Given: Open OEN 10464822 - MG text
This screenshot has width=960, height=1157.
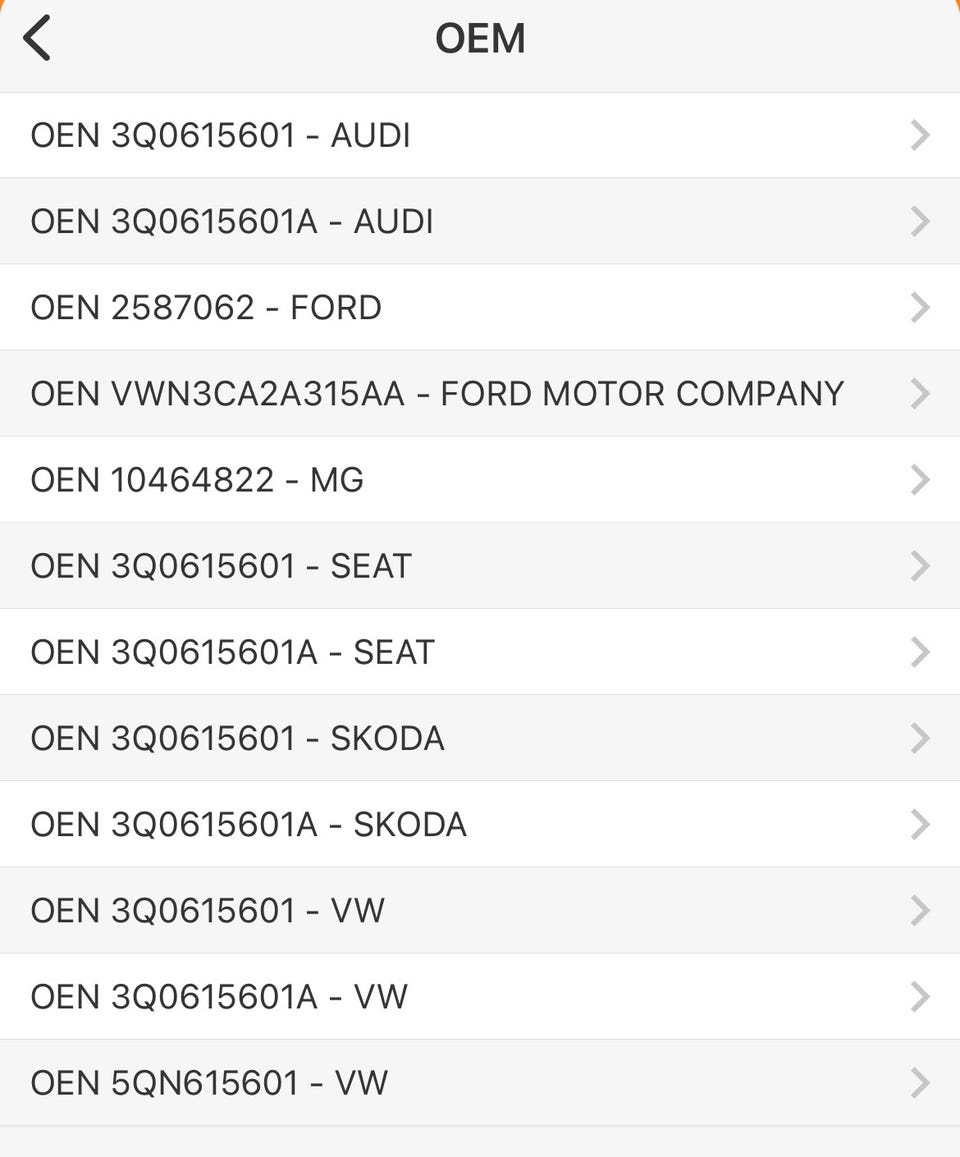Looking at the screenshot, I should pyautogui.click(x=197, y=480).
